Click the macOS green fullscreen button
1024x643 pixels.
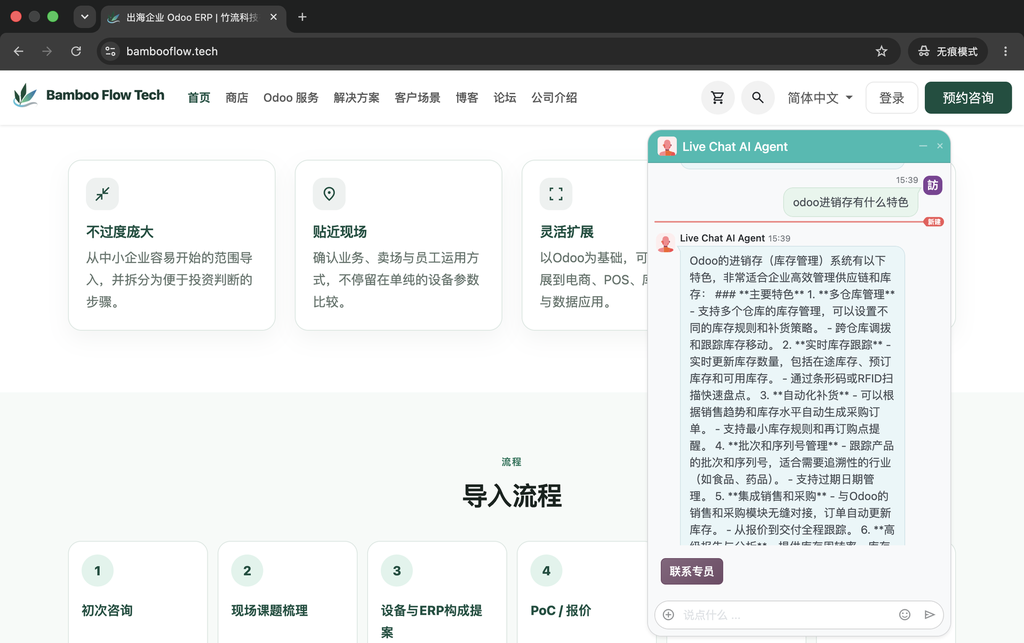coord(53,17)
